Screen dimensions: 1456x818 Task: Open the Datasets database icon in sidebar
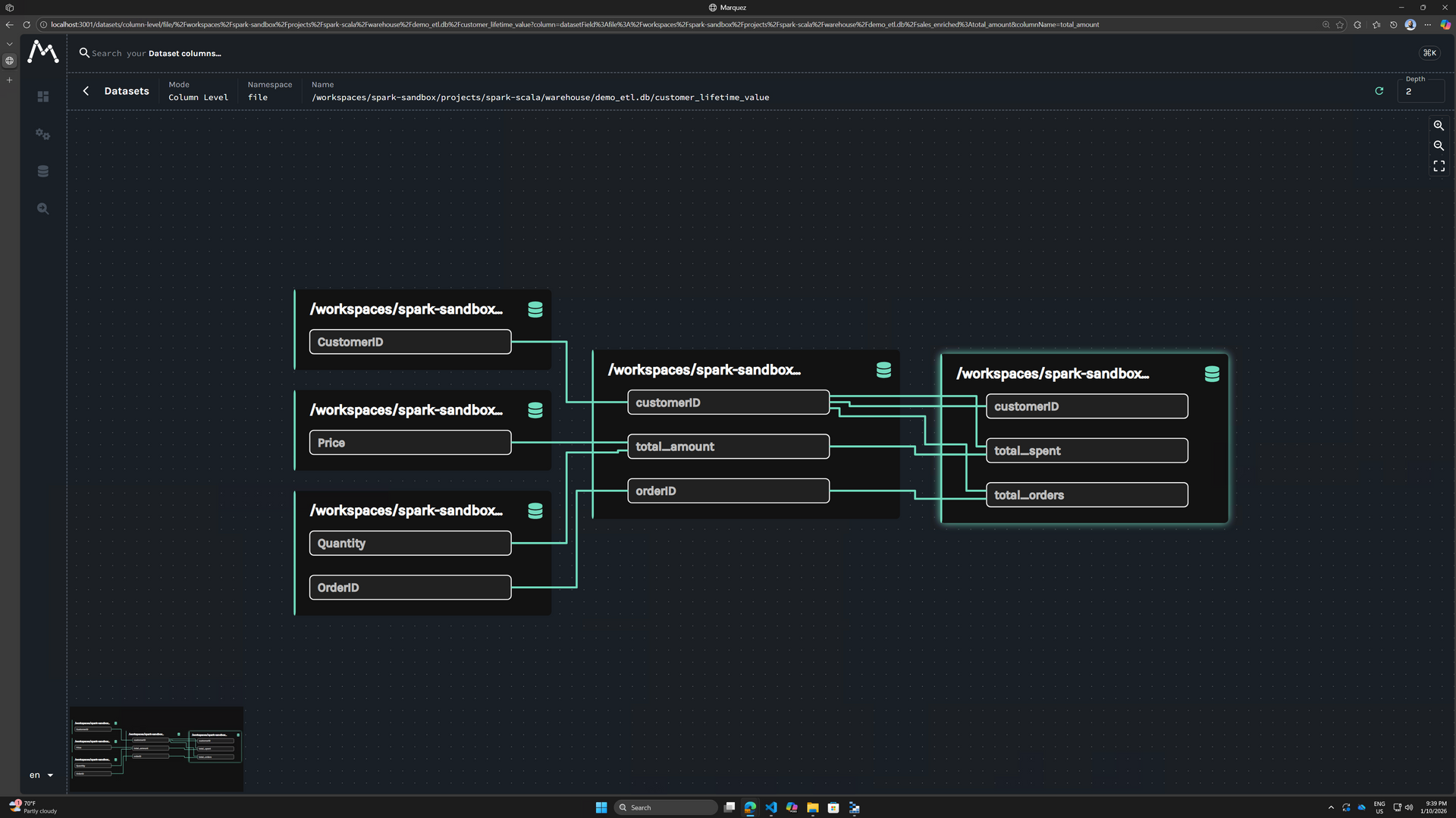click(42, 171)
